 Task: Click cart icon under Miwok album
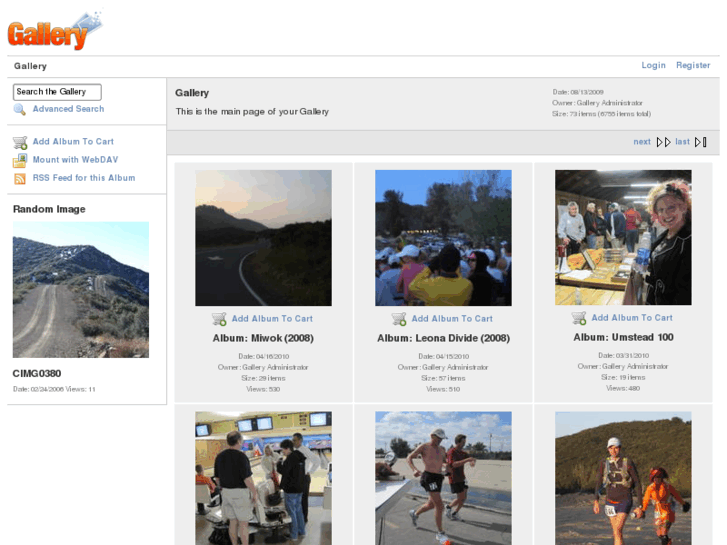click(x=219, y=319)
